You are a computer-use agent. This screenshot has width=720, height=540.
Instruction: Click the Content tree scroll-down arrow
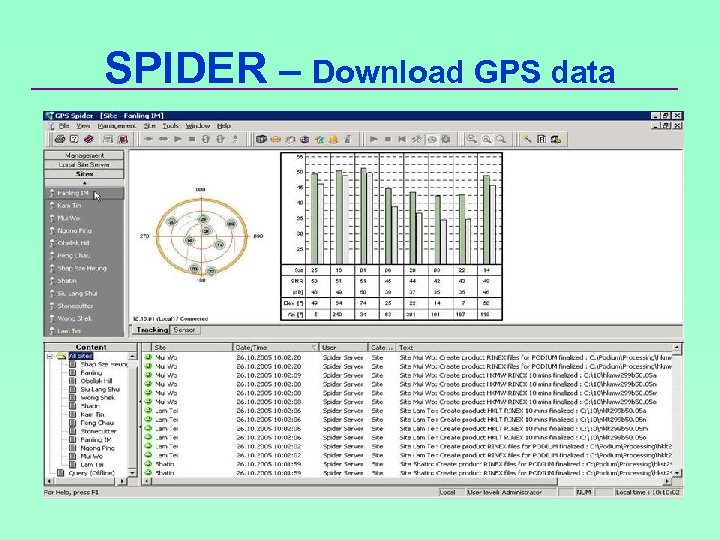click(x=133, y=473)
